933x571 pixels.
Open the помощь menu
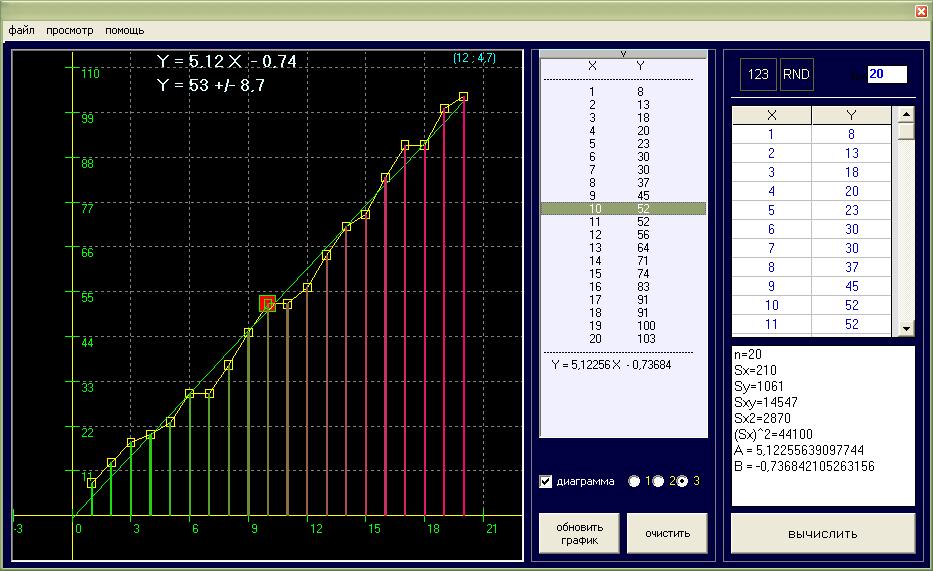[125, 30]
